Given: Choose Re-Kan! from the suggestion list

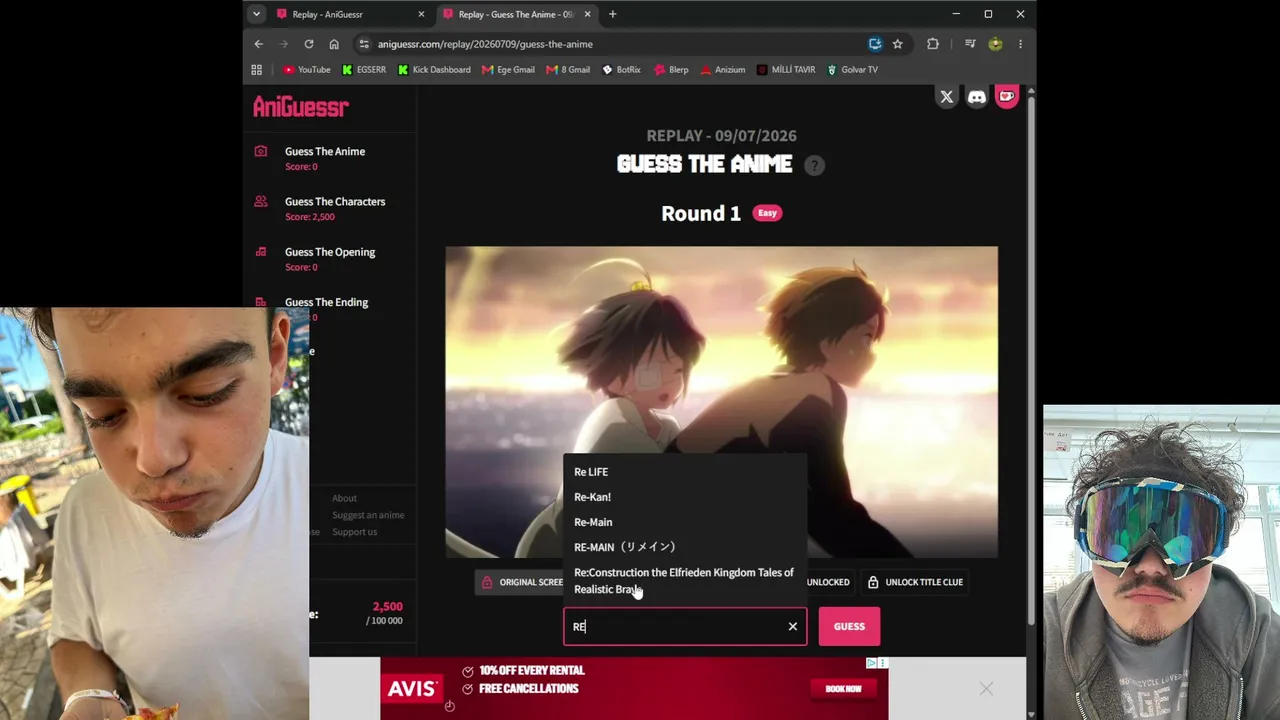Looking at the screenshot, I should coord(685,497).
